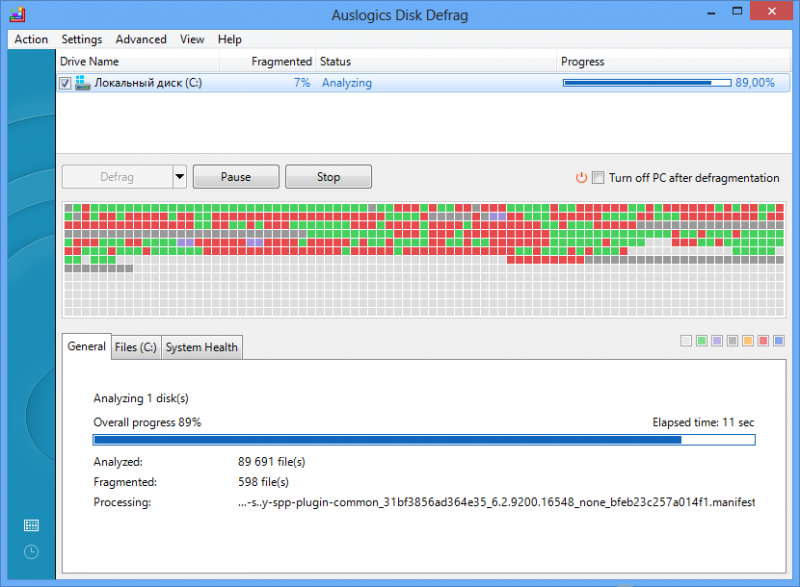
Task: Open the Help menu
Action: [230, 39]
